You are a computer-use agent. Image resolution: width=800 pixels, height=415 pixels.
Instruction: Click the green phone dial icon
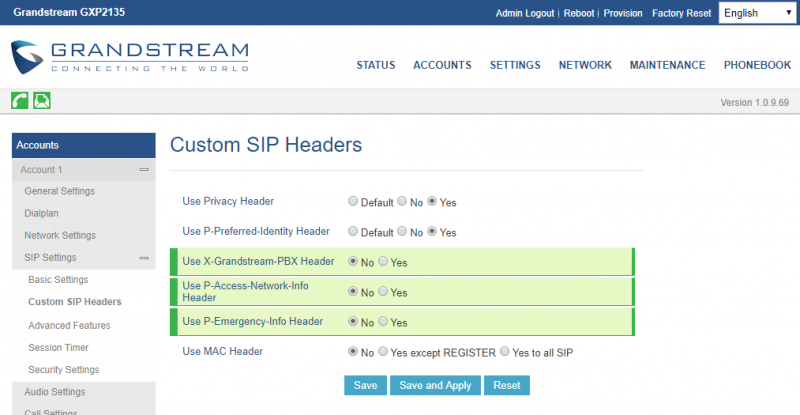20,101
